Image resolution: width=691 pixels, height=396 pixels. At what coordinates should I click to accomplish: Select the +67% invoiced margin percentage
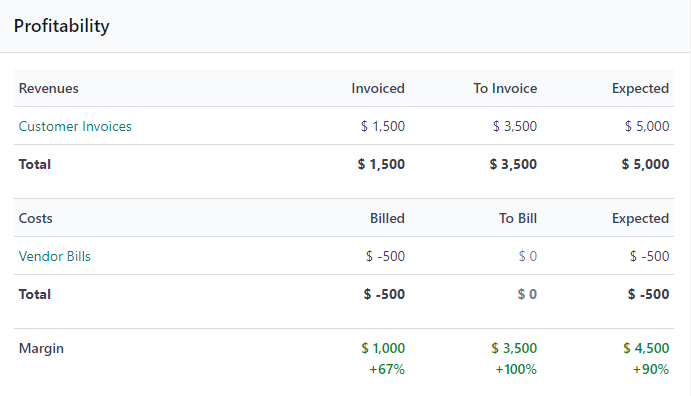pos(387,369)
